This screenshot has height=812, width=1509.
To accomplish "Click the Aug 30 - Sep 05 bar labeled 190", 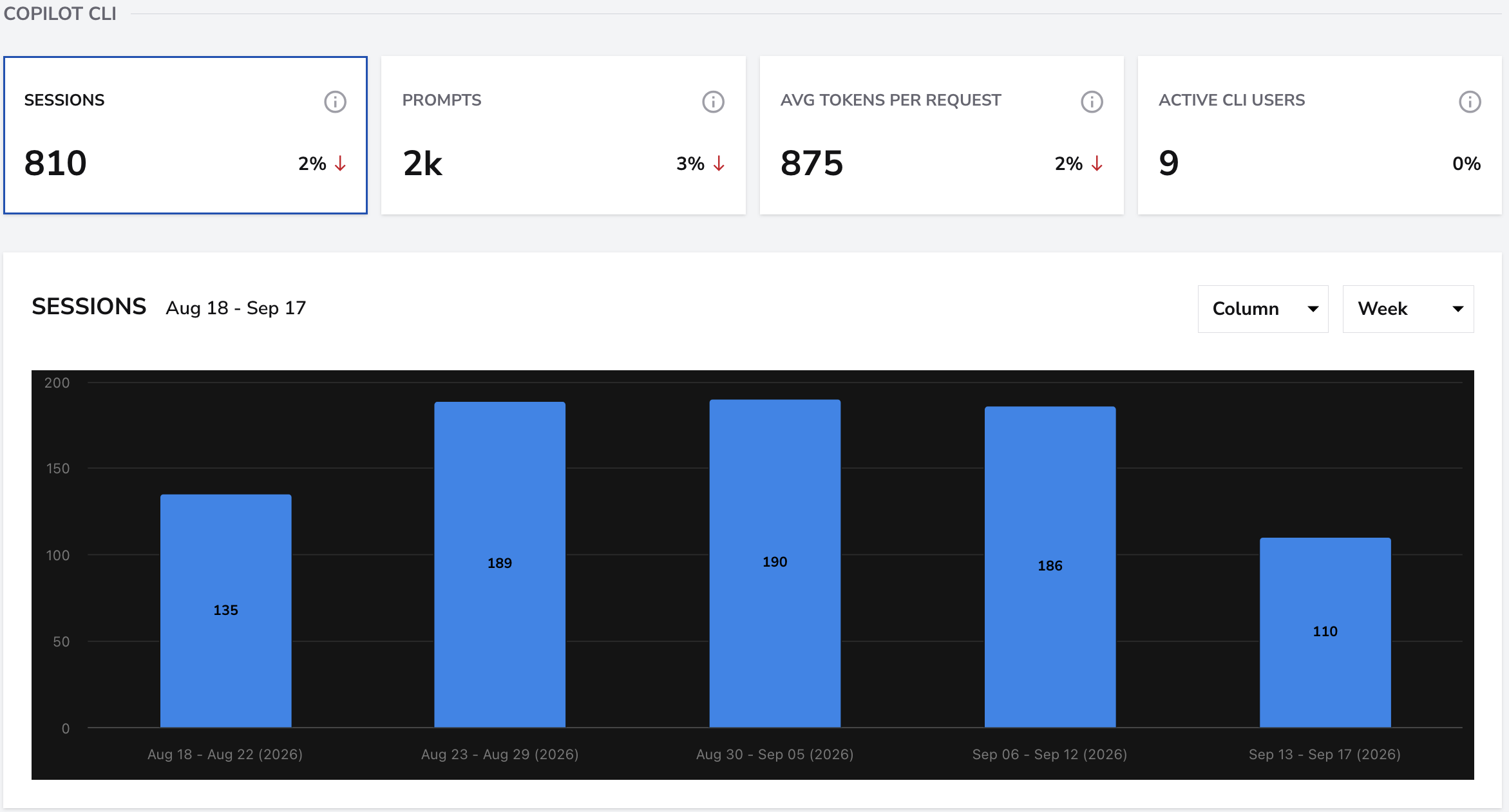I will [775, 563].
